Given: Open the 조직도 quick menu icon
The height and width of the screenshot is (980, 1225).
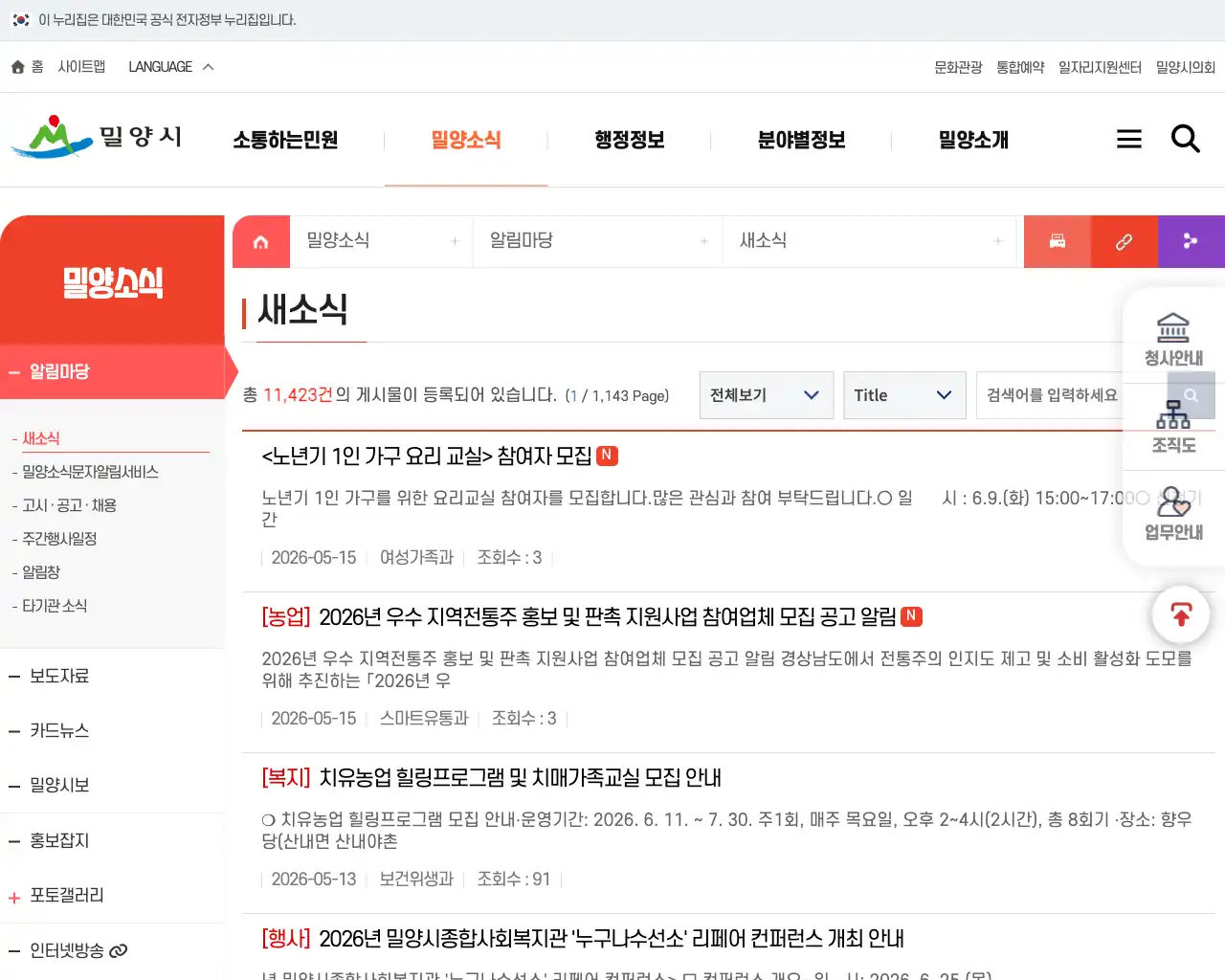Looking at the screenshot, I should (x=1173, y=427).
